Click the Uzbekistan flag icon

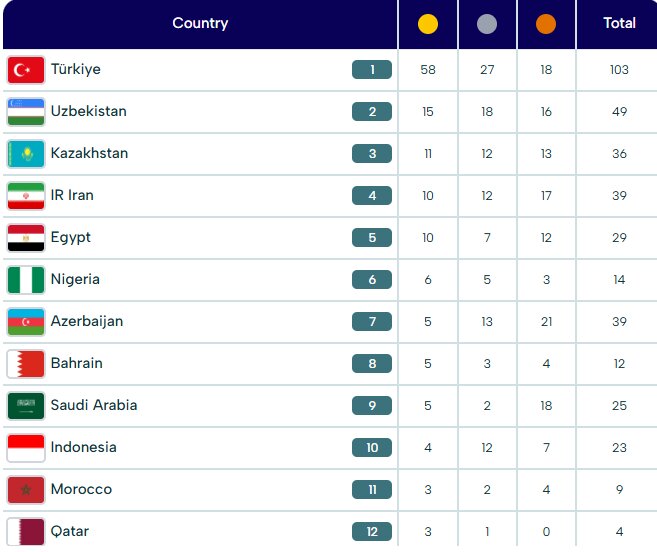point(26,112)
